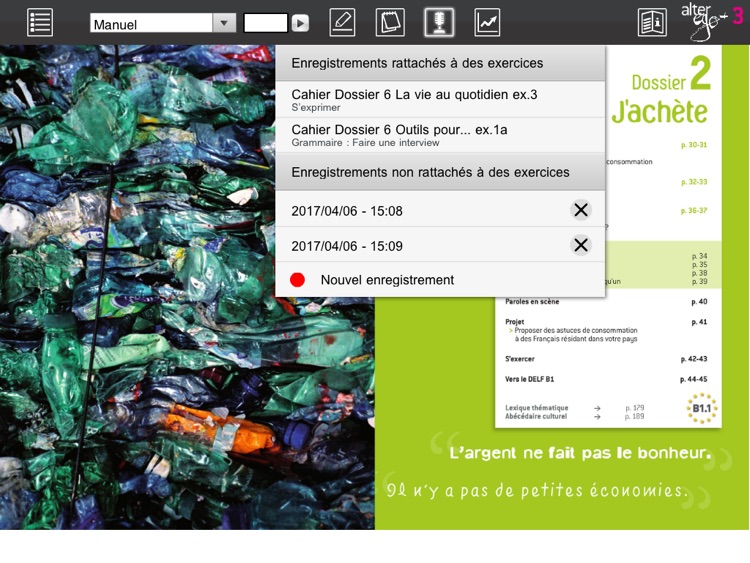Click the Dossier 2 J'achète title
Viewport: 750px width, 563px height.
click(662, 90)
